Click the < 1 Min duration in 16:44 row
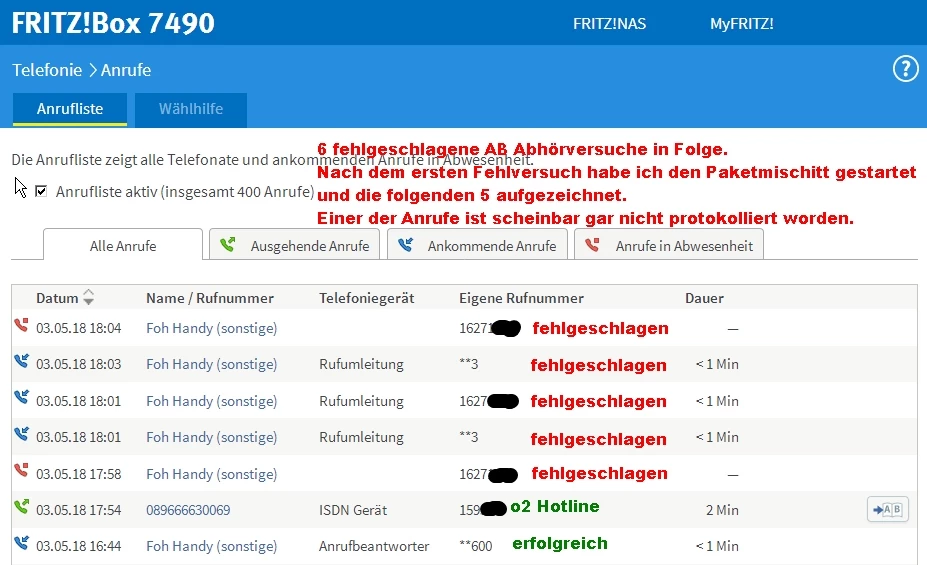927x565 pixels. 717,546
